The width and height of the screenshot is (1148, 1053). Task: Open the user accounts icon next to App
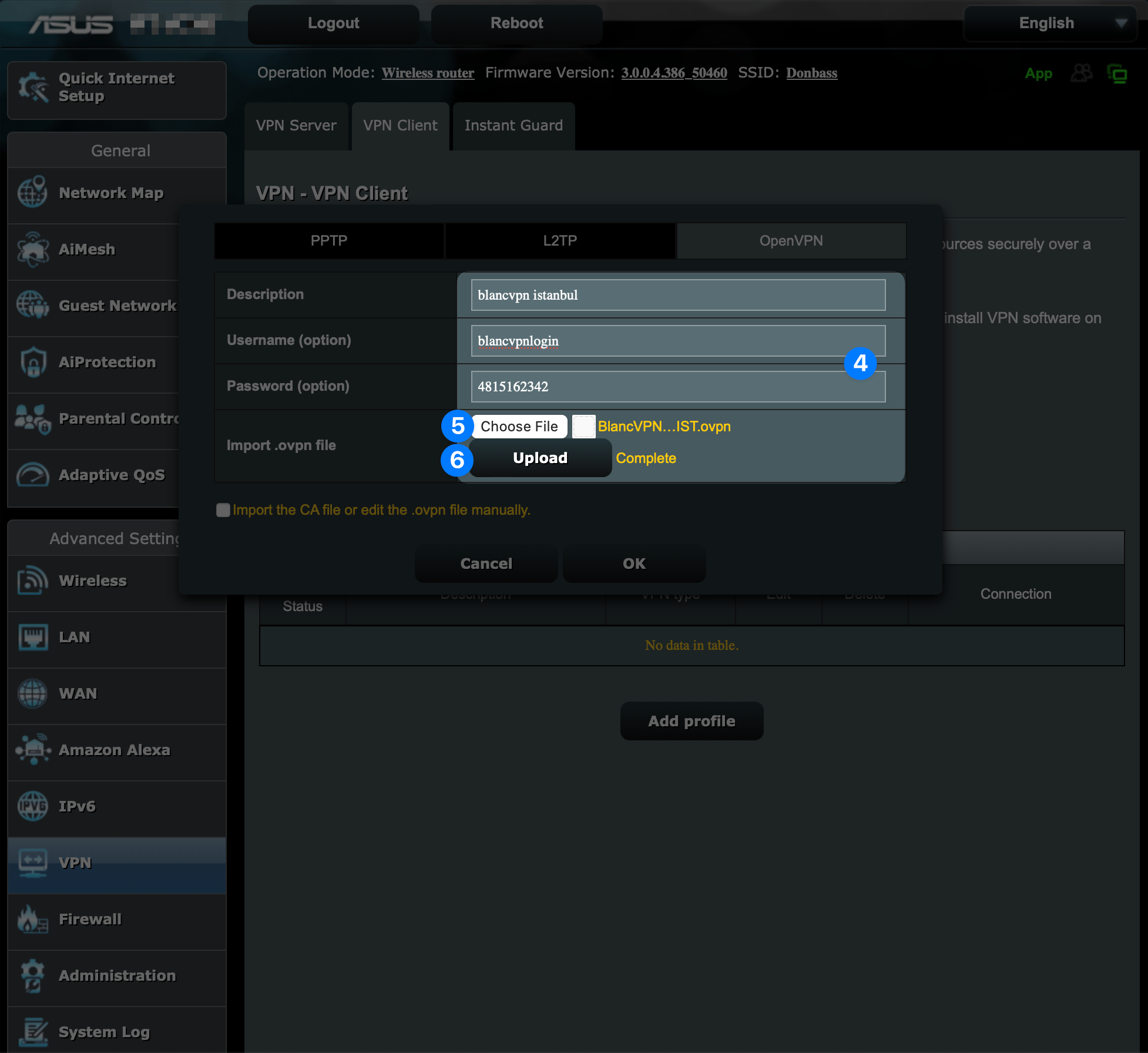coord(1082,73)
